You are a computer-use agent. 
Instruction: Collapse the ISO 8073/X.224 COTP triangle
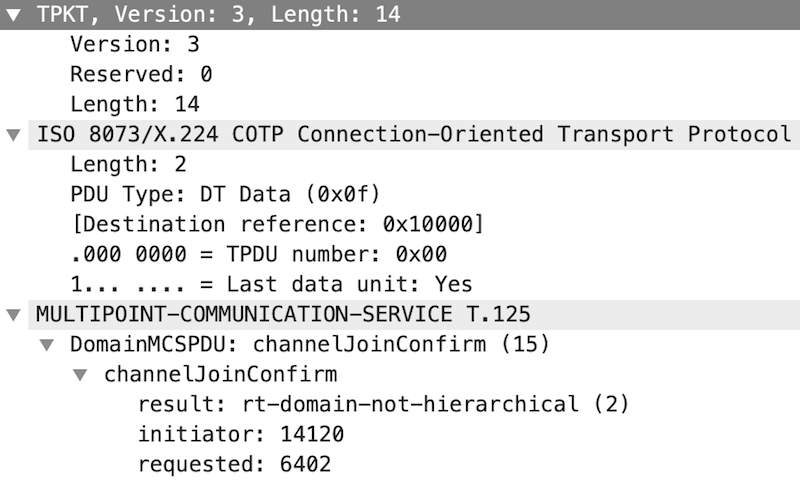pos(13,134)
